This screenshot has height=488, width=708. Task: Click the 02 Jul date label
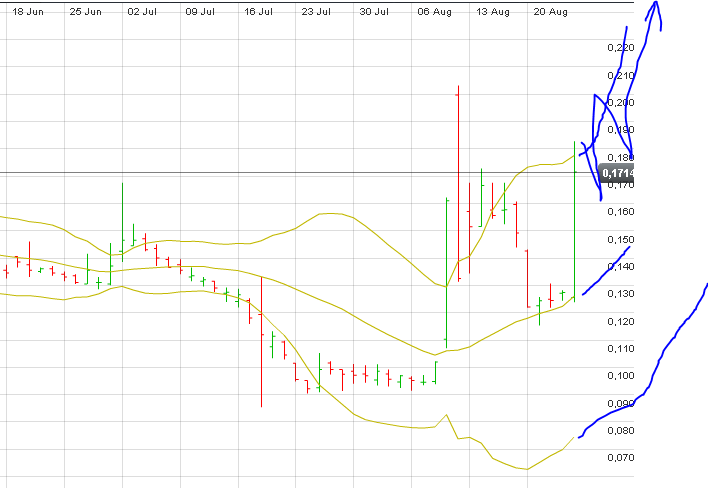(144, 13)
